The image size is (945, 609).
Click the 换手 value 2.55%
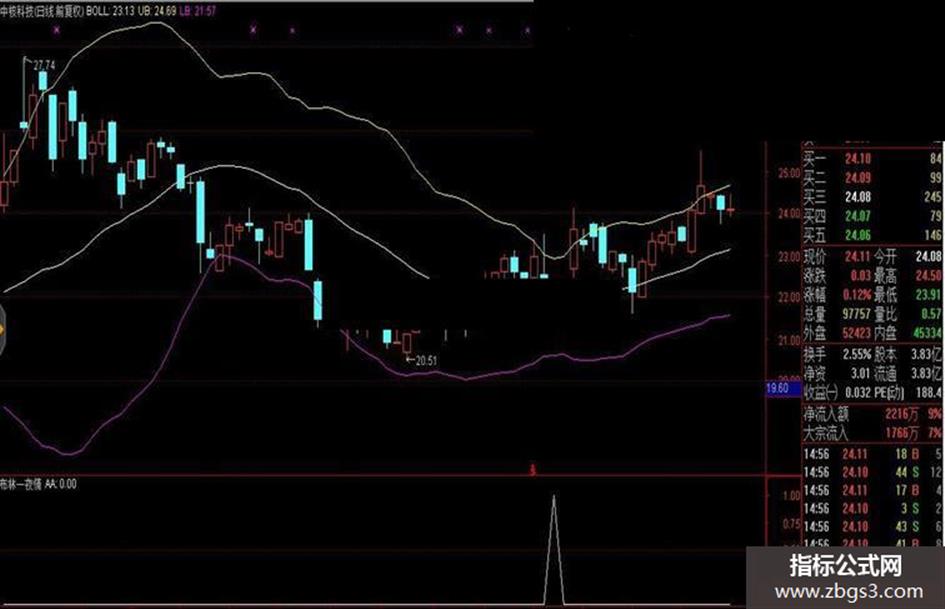[856, 355]
